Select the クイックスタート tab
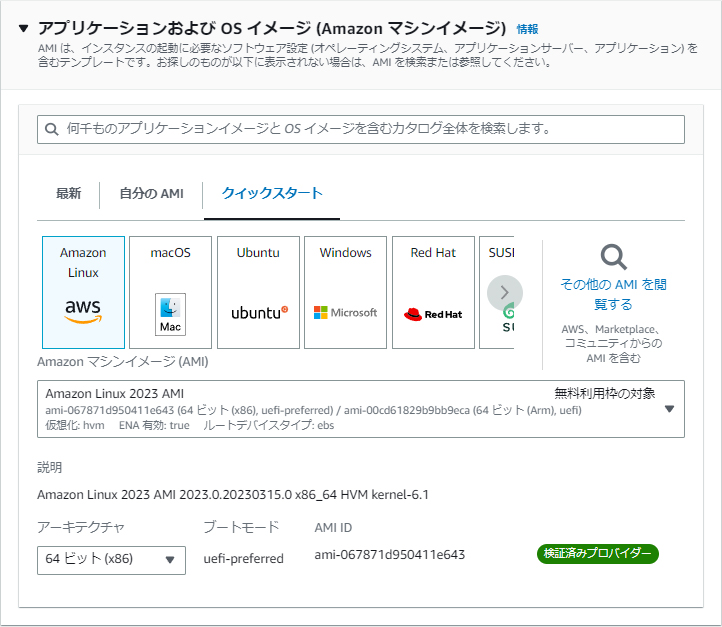 point(272,193)
